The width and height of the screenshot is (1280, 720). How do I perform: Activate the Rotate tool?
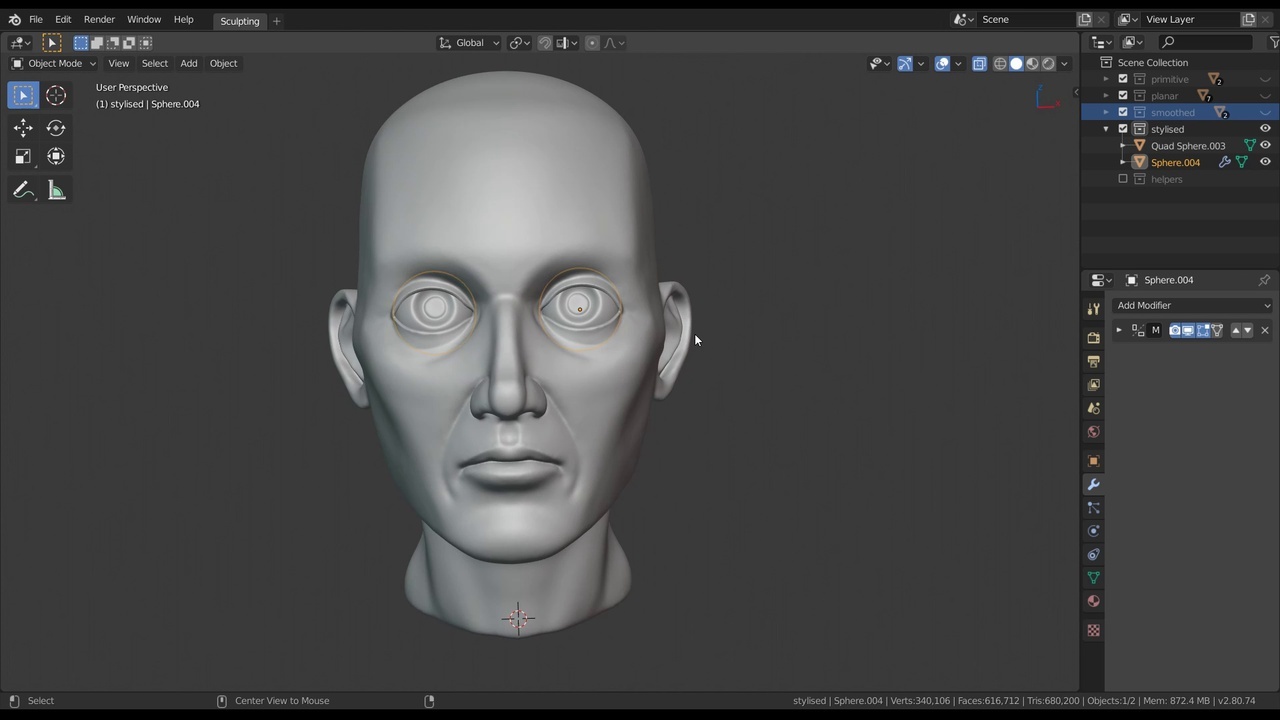click(x=56, y=128)
